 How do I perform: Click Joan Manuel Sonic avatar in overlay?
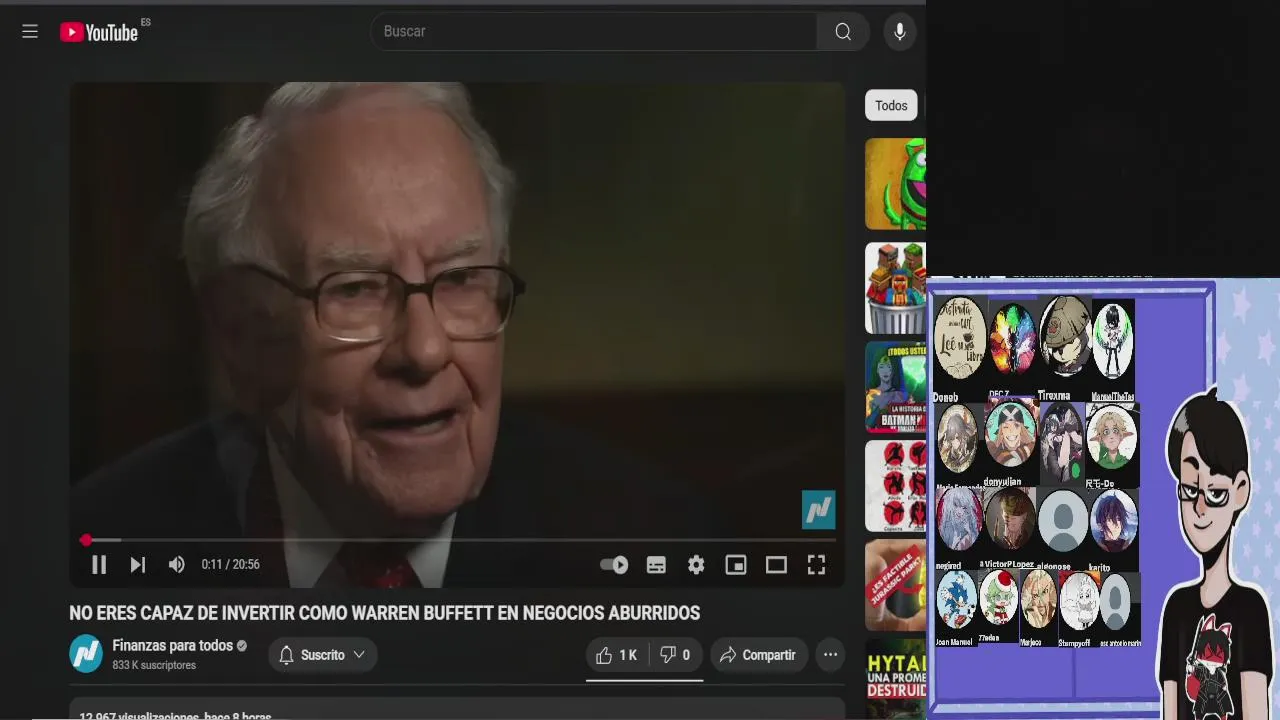956,600
